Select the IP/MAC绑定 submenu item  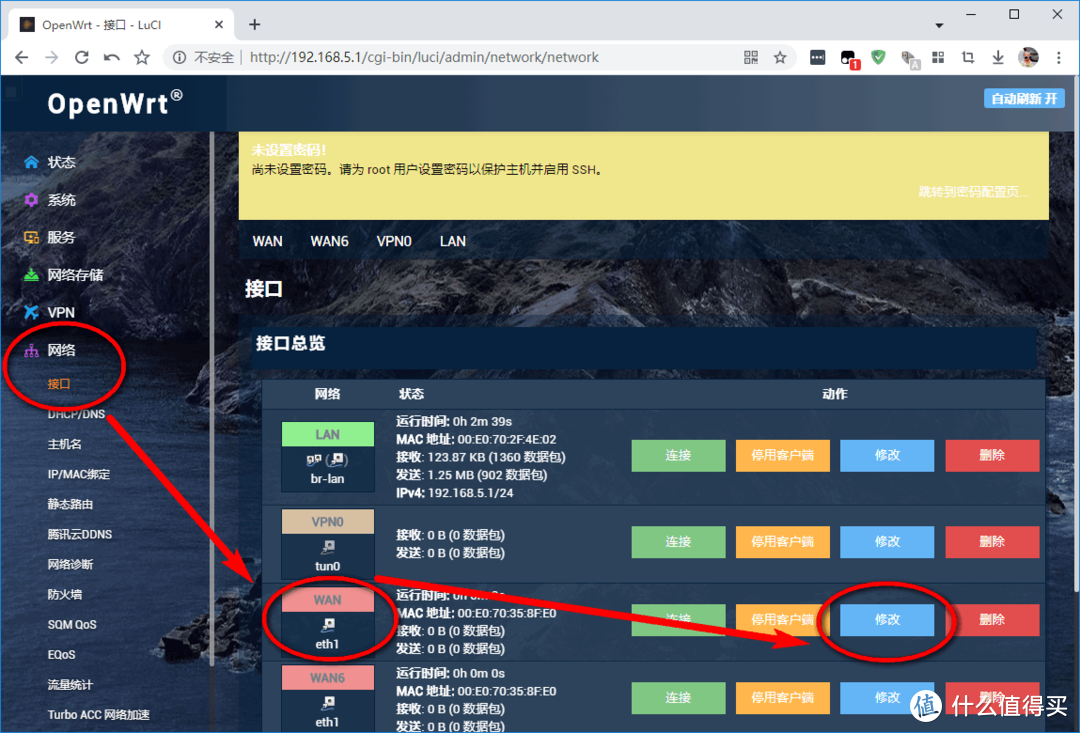[x=79, y=474]
